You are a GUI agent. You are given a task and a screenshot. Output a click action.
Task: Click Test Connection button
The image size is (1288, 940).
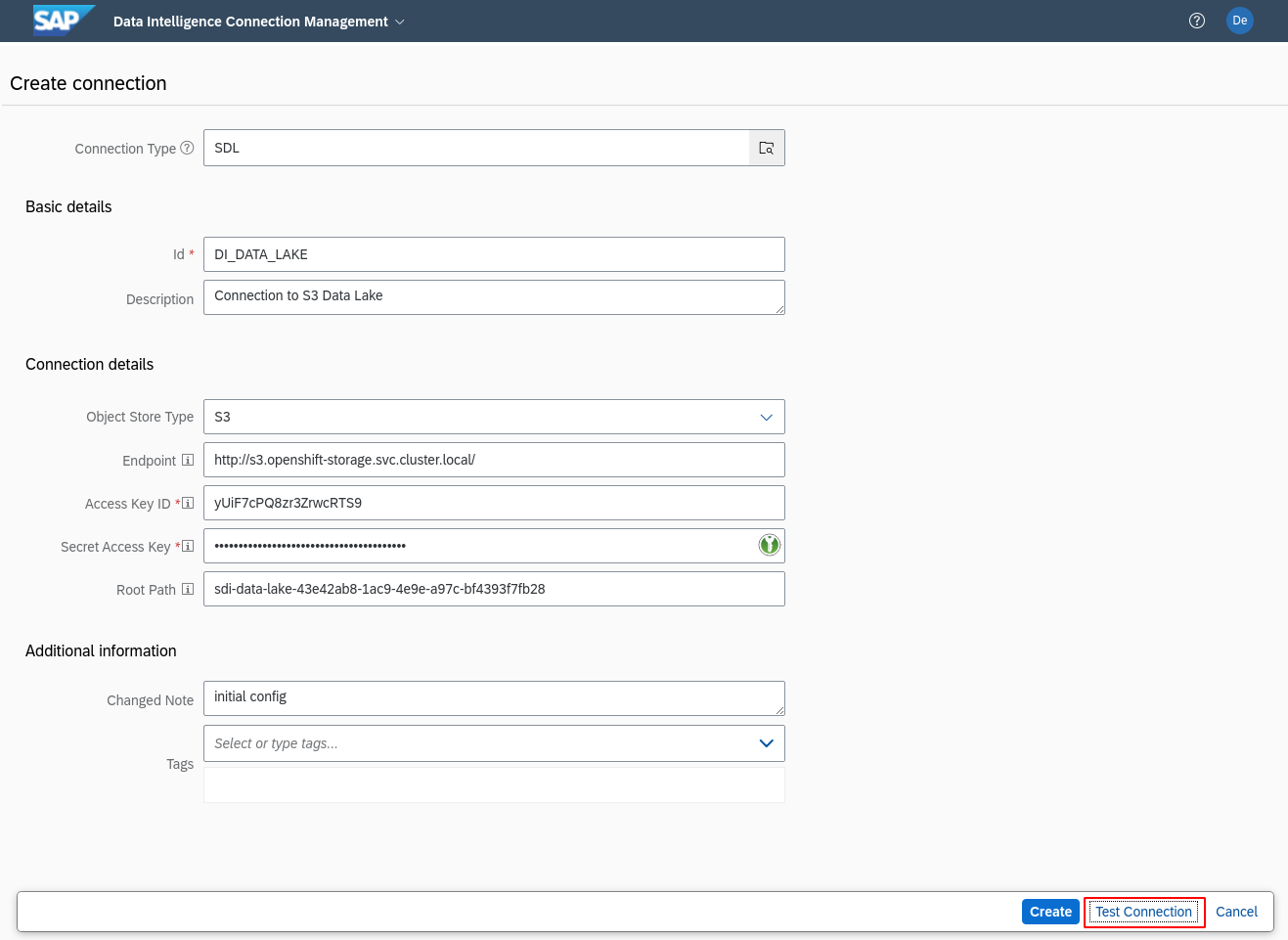click(1144, 912)
